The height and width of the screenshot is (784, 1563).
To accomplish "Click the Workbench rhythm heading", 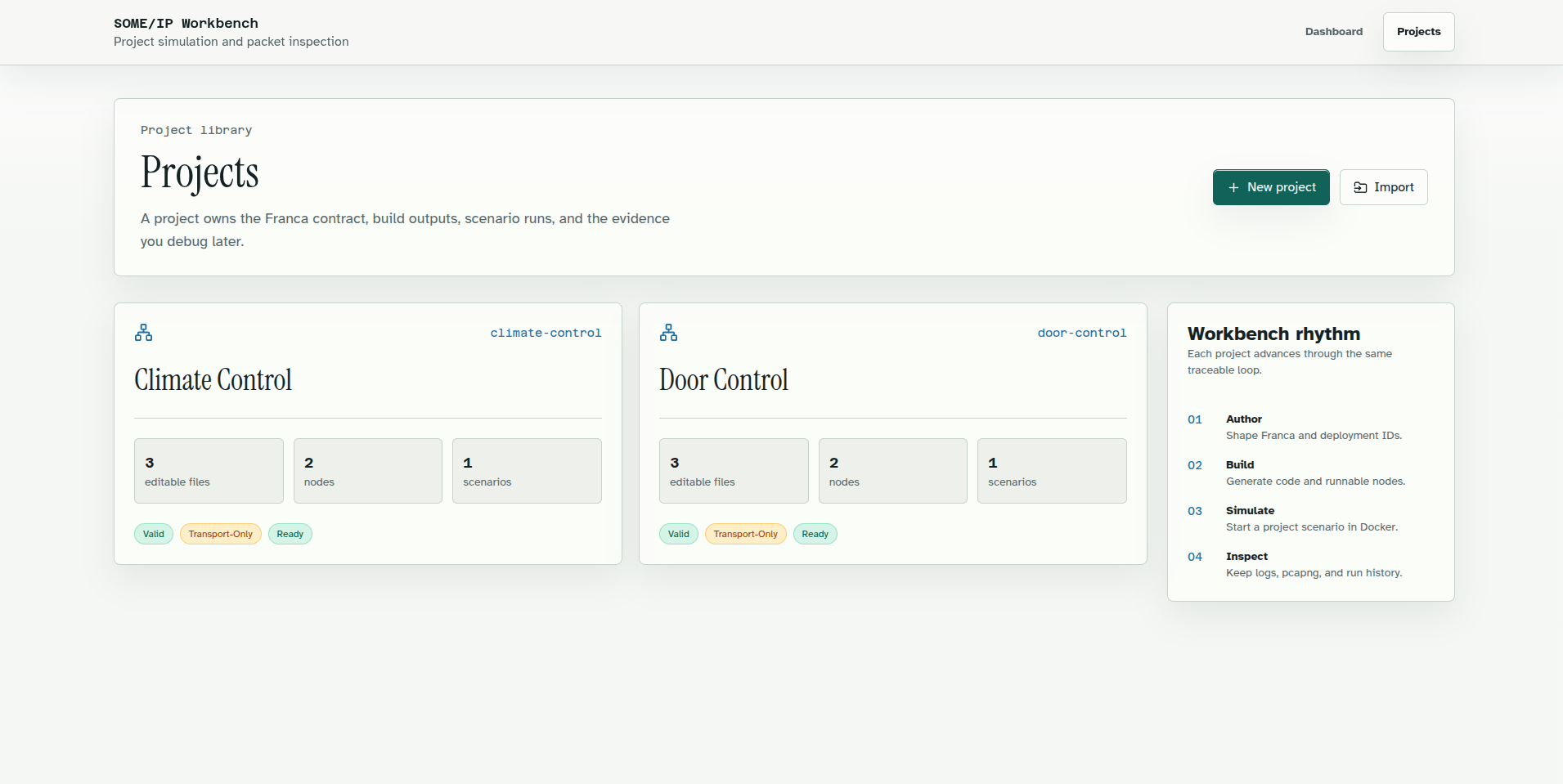I will [1273, 334].
